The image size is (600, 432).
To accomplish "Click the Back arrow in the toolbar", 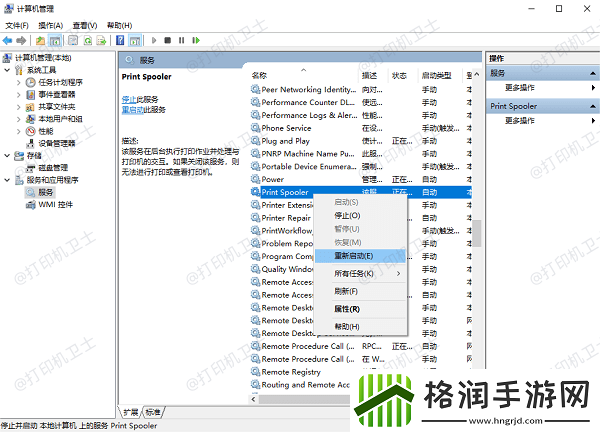I will pyautogui.click(x=8, y=41).
